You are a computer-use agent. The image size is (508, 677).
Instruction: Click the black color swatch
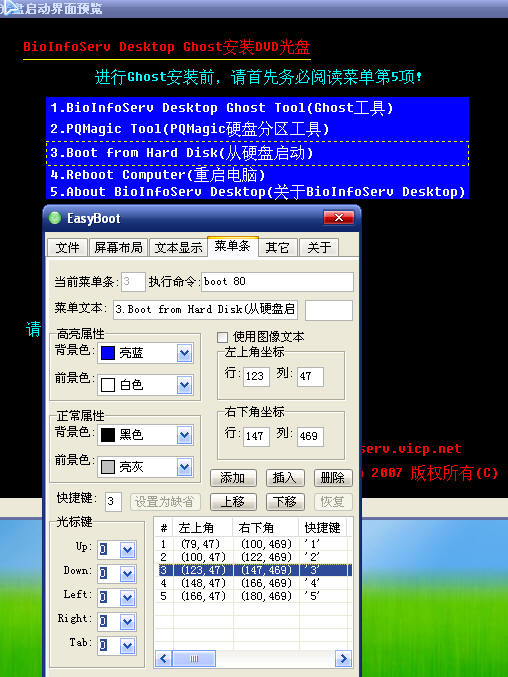point(107,435)
